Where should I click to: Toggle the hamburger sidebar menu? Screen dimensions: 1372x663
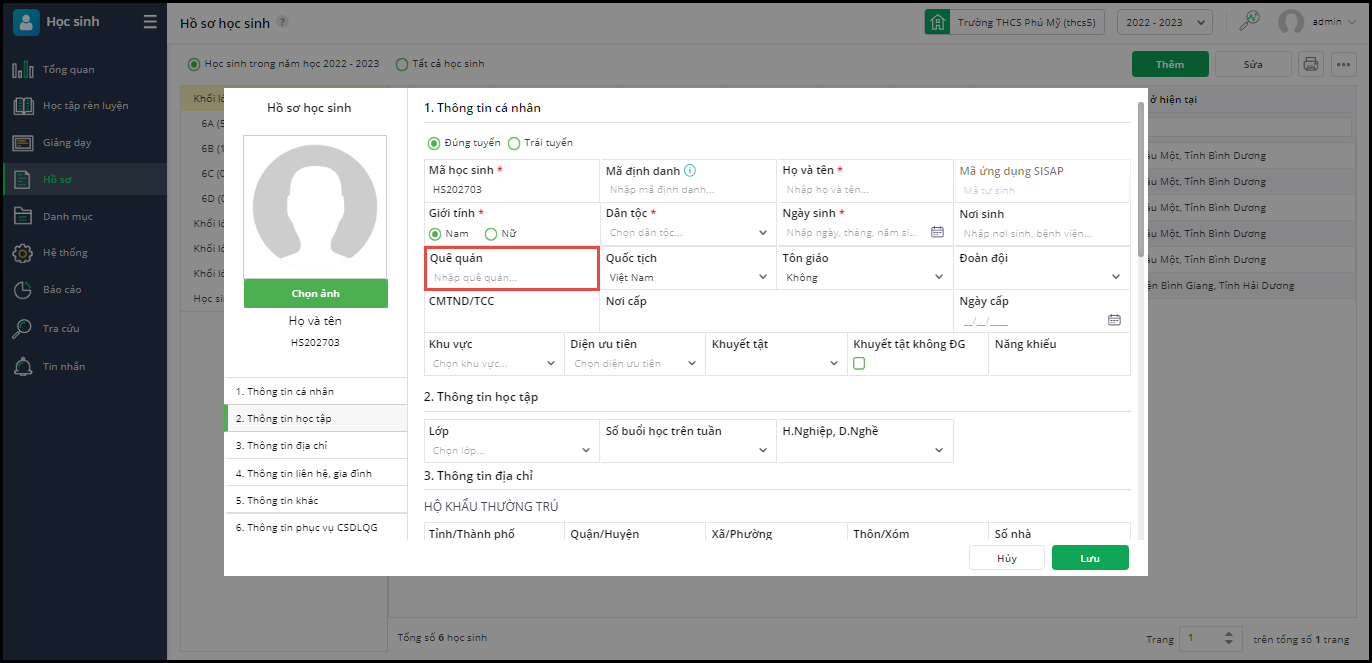150,22
